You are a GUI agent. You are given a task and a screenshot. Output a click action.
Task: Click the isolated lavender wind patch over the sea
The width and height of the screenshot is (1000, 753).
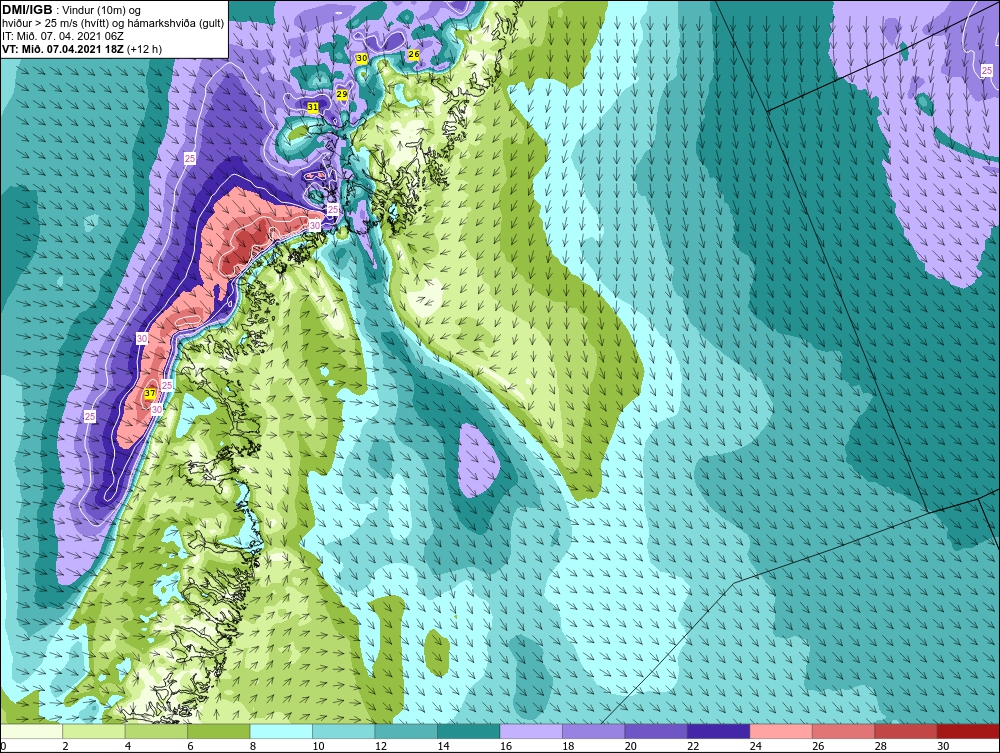tap(478, 460)
